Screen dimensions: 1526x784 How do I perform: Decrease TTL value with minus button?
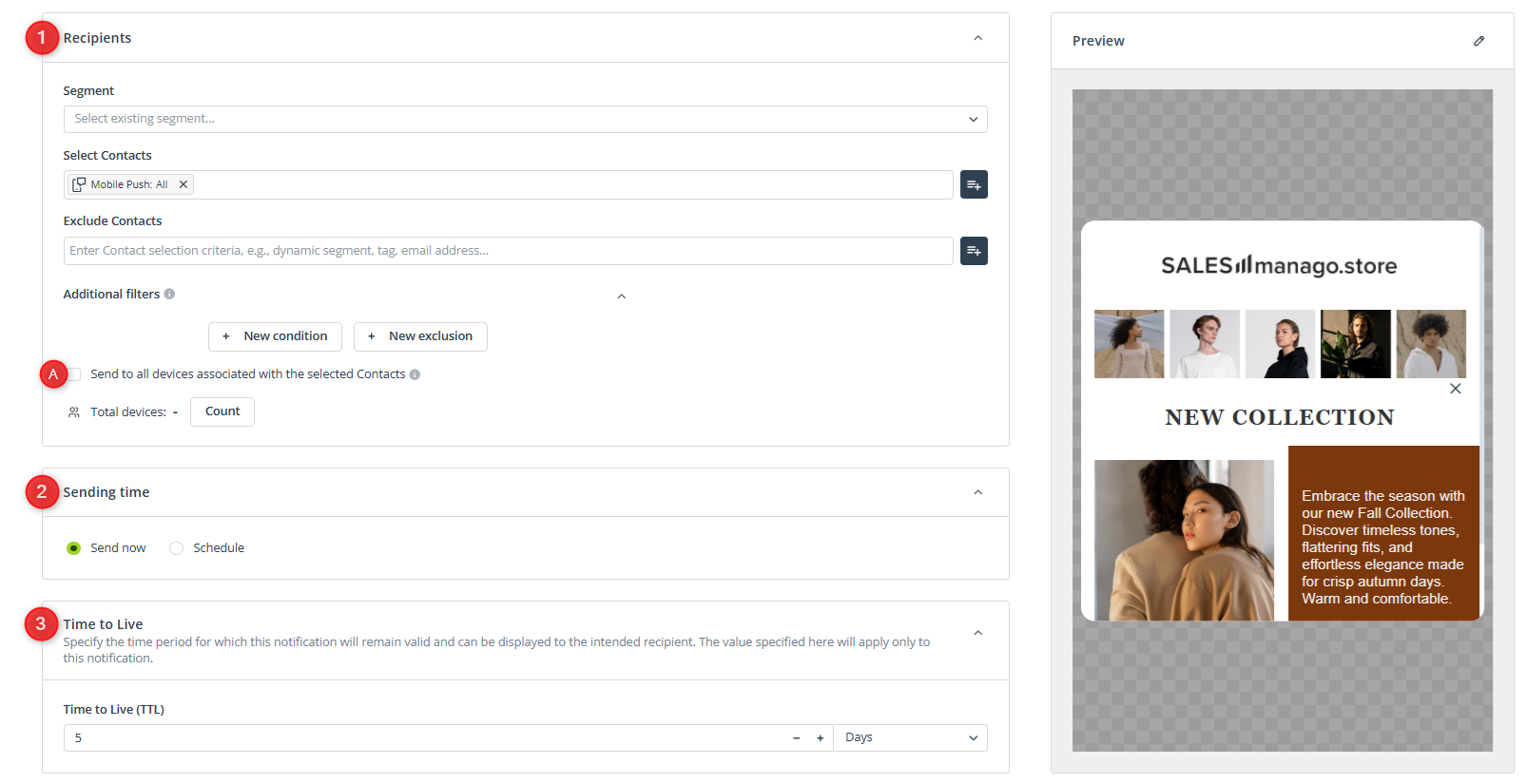click(796, 738)
